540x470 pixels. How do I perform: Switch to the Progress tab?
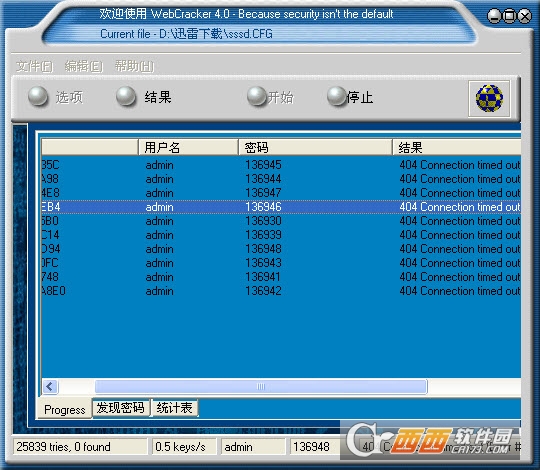[x=65, y=409]
